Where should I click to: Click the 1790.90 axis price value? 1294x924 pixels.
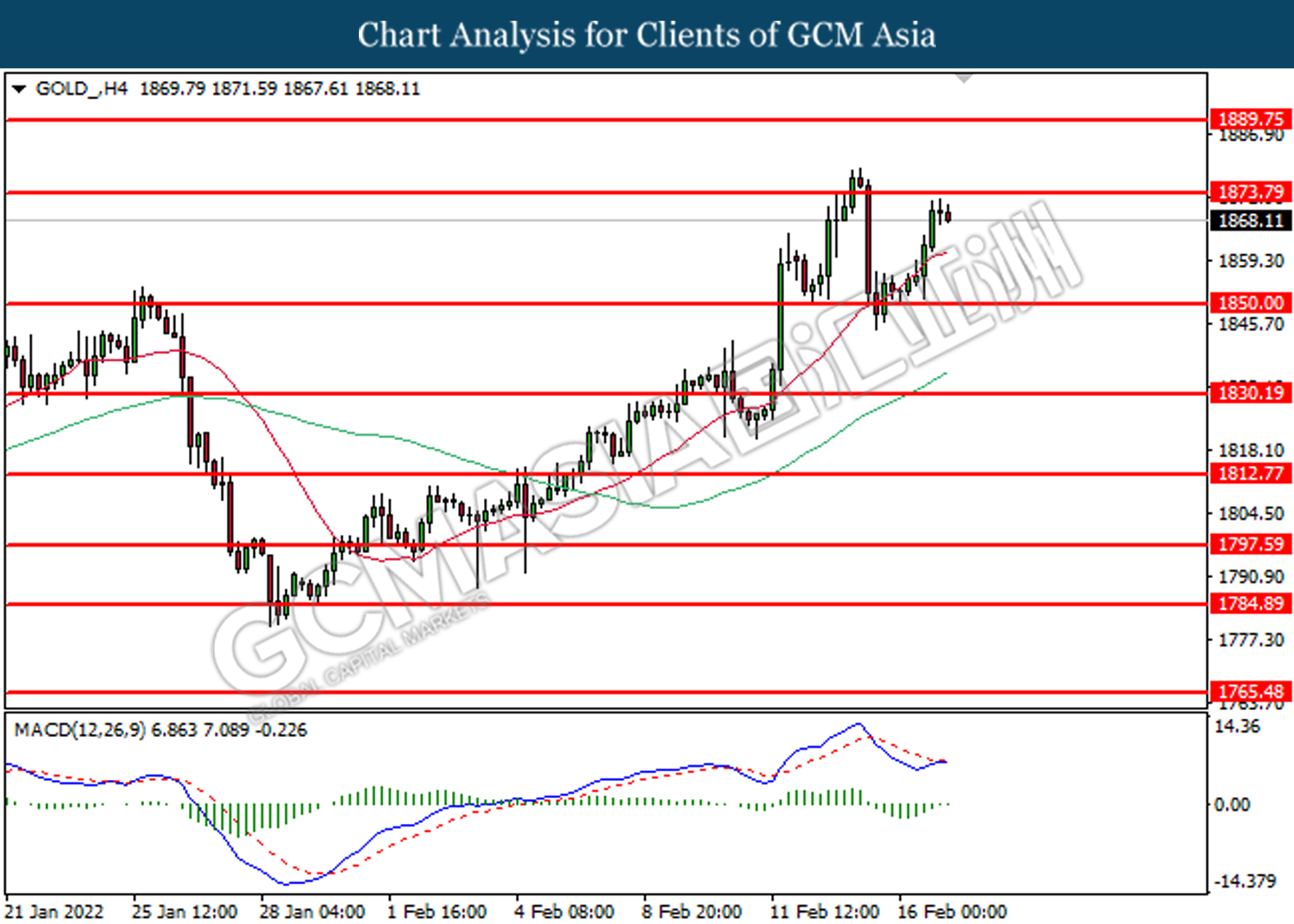[1251, 576]
